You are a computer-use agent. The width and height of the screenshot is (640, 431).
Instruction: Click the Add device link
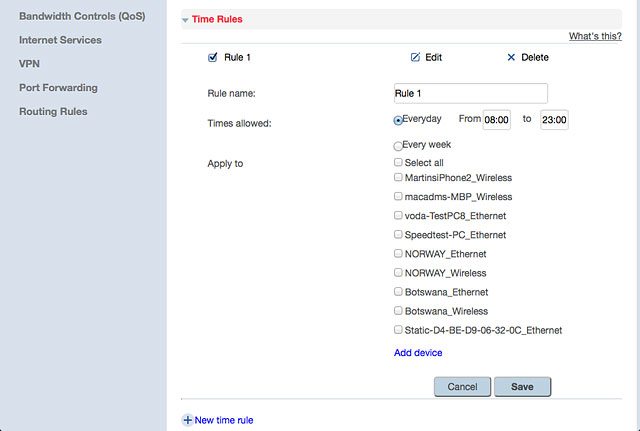418,353
